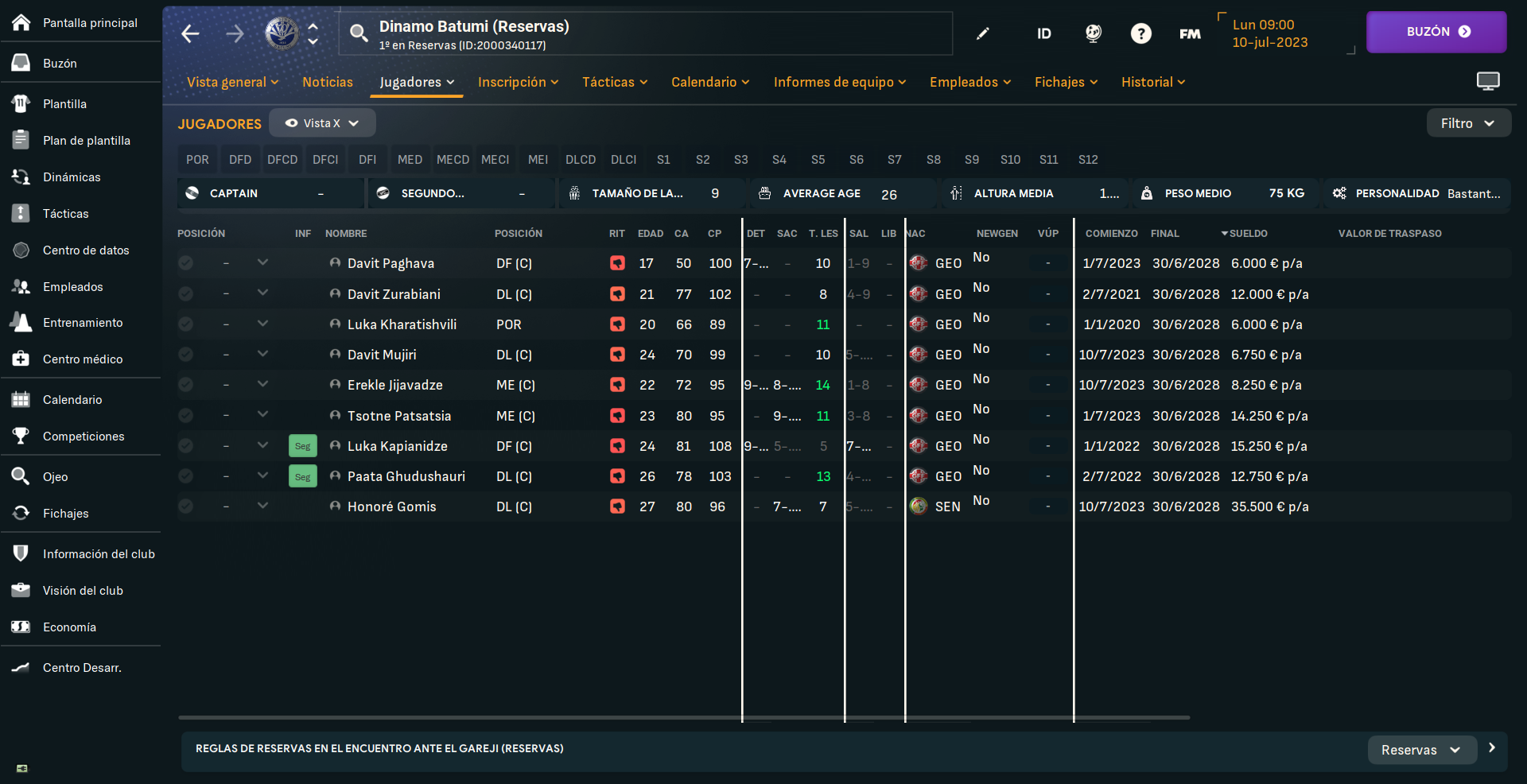Open the Reservas squad dropdown
1527x784 pixels.
[1421, 750]
